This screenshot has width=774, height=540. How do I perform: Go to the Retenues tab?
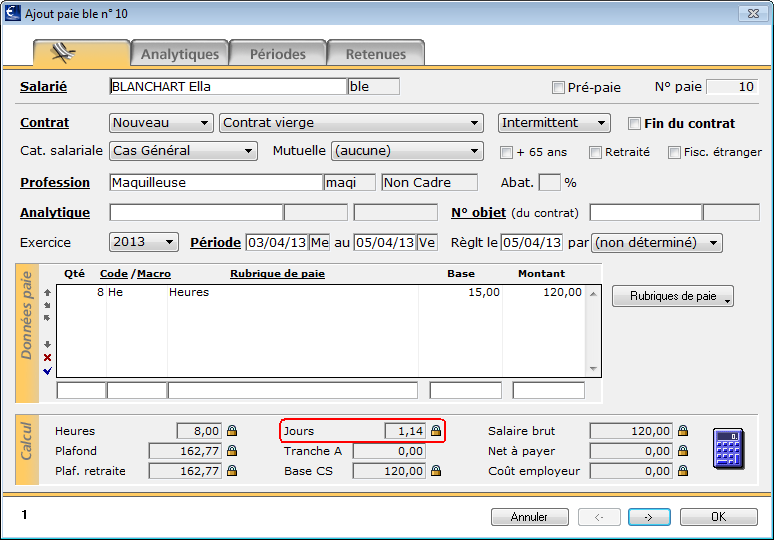[376, 53]
